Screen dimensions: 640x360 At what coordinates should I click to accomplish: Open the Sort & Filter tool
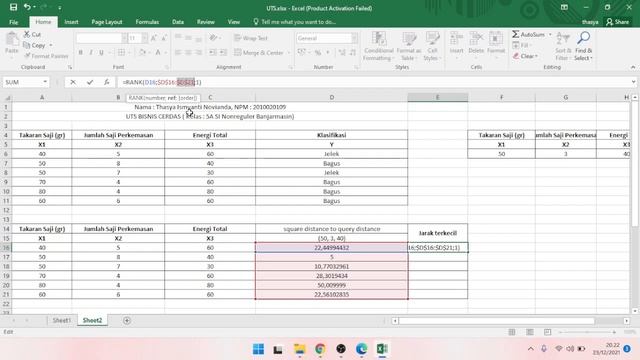562,46
